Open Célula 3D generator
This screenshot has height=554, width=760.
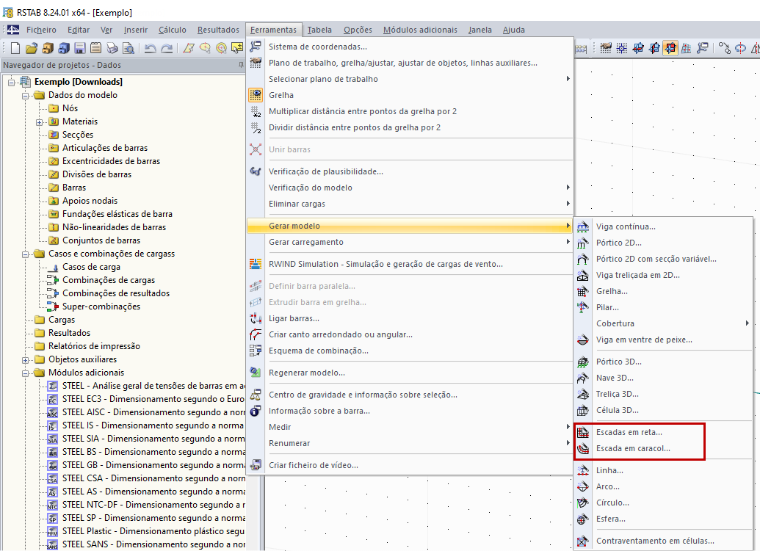(663, 410)
